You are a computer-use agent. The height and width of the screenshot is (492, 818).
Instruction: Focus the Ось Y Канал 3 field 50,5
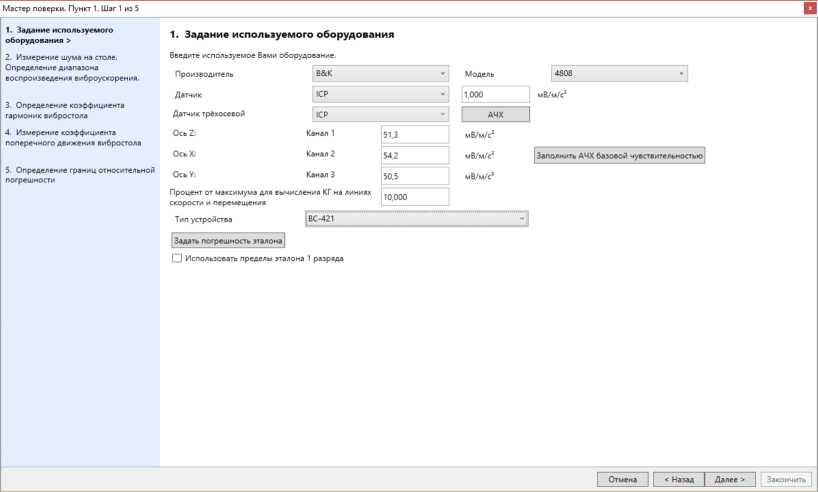415,176
